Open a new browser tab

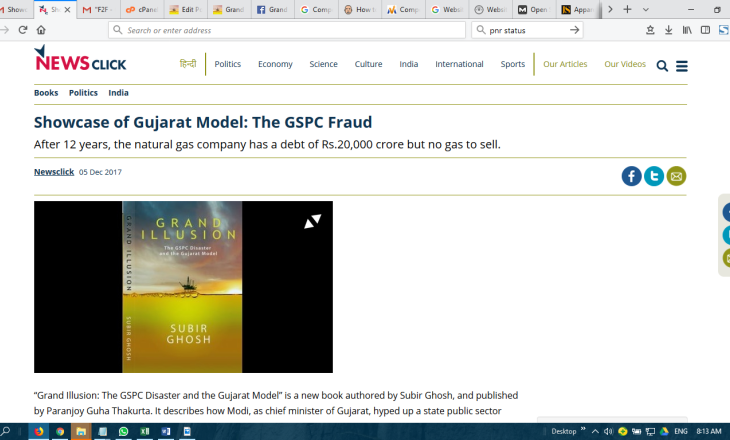tap(627, 9)
